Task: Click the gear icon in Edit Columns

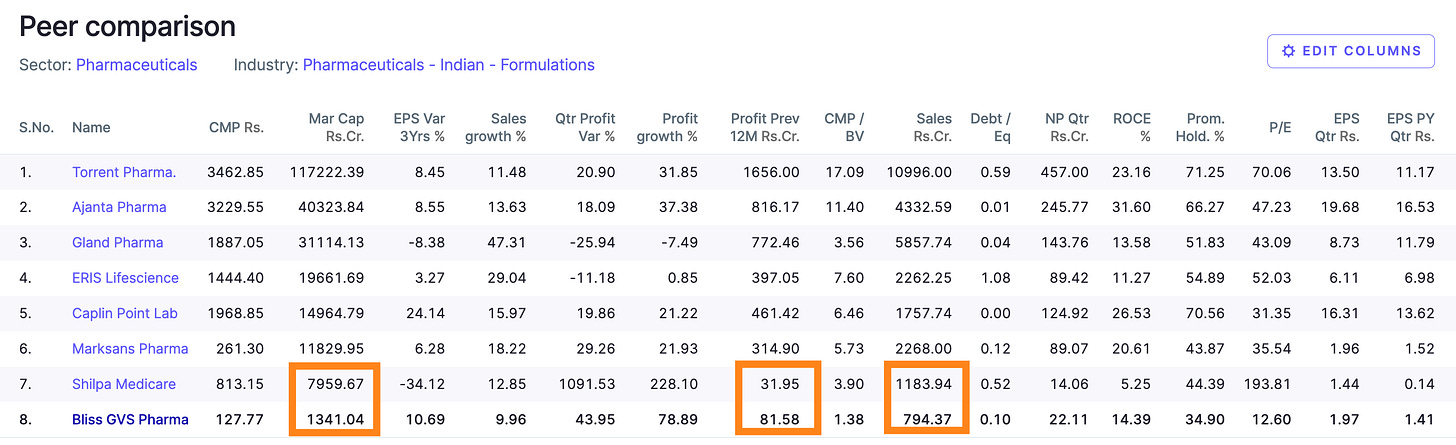Action: (x=1288, y=51)
